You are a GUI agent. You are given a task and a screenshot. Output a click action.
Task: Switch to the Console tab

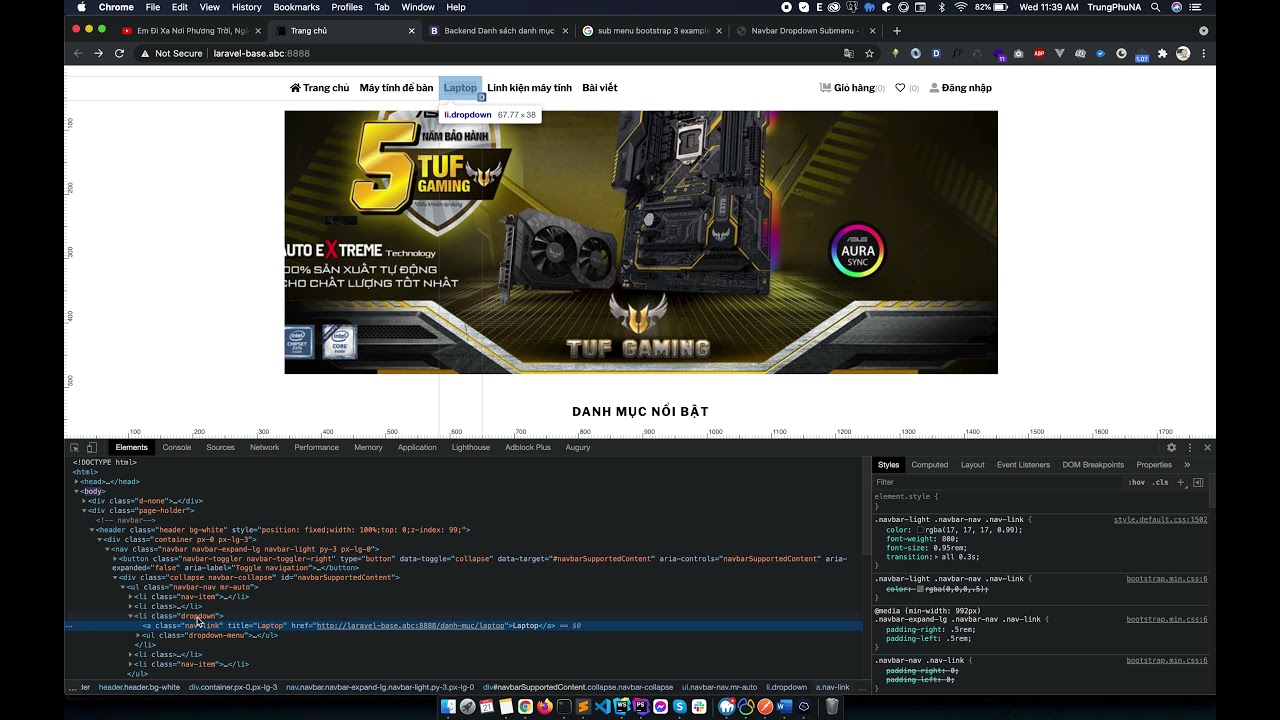click(177, 447)
